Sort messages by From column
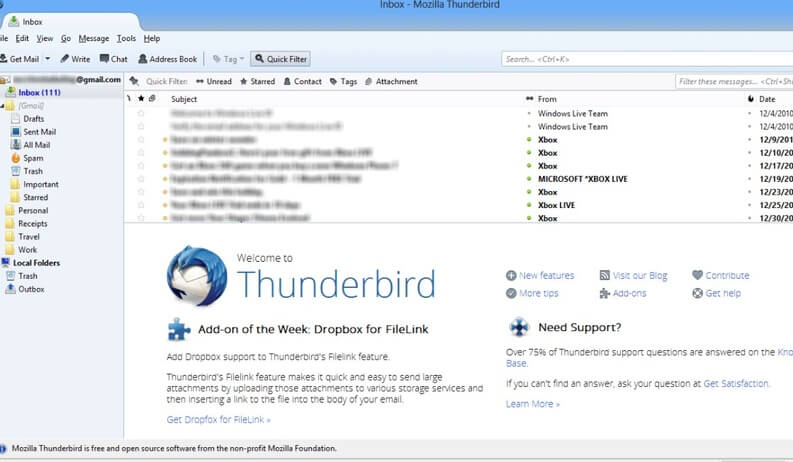This screenshot has height=462, width=793. (x=547, y=99)
